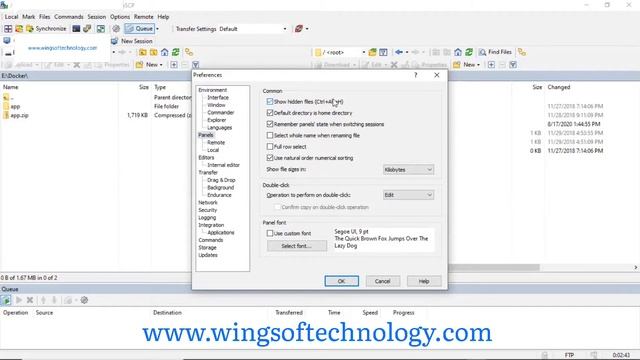
Task: Open the Show file sizes in Kilobytes dropdown
Action: pyautogui.click(x=408, y=169)
